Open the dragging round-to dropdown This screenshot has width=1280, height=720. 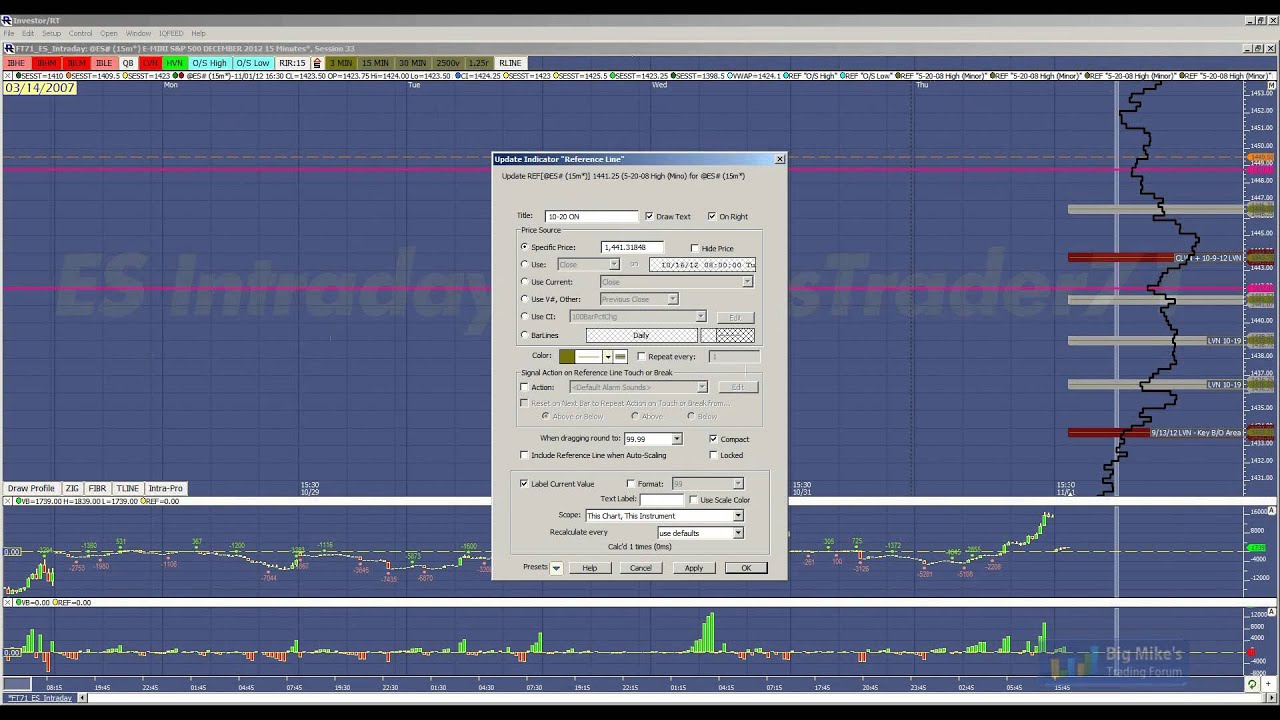tap(677, 439)
